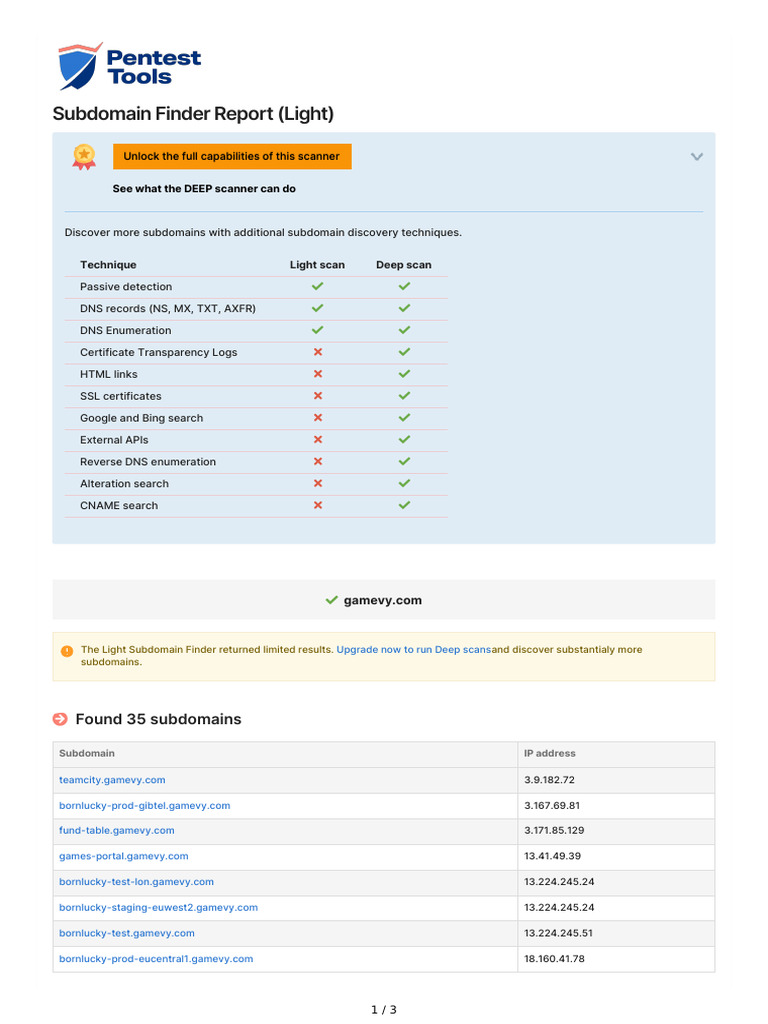Click IP address 3.9.182.72

[x=549, y=780]
